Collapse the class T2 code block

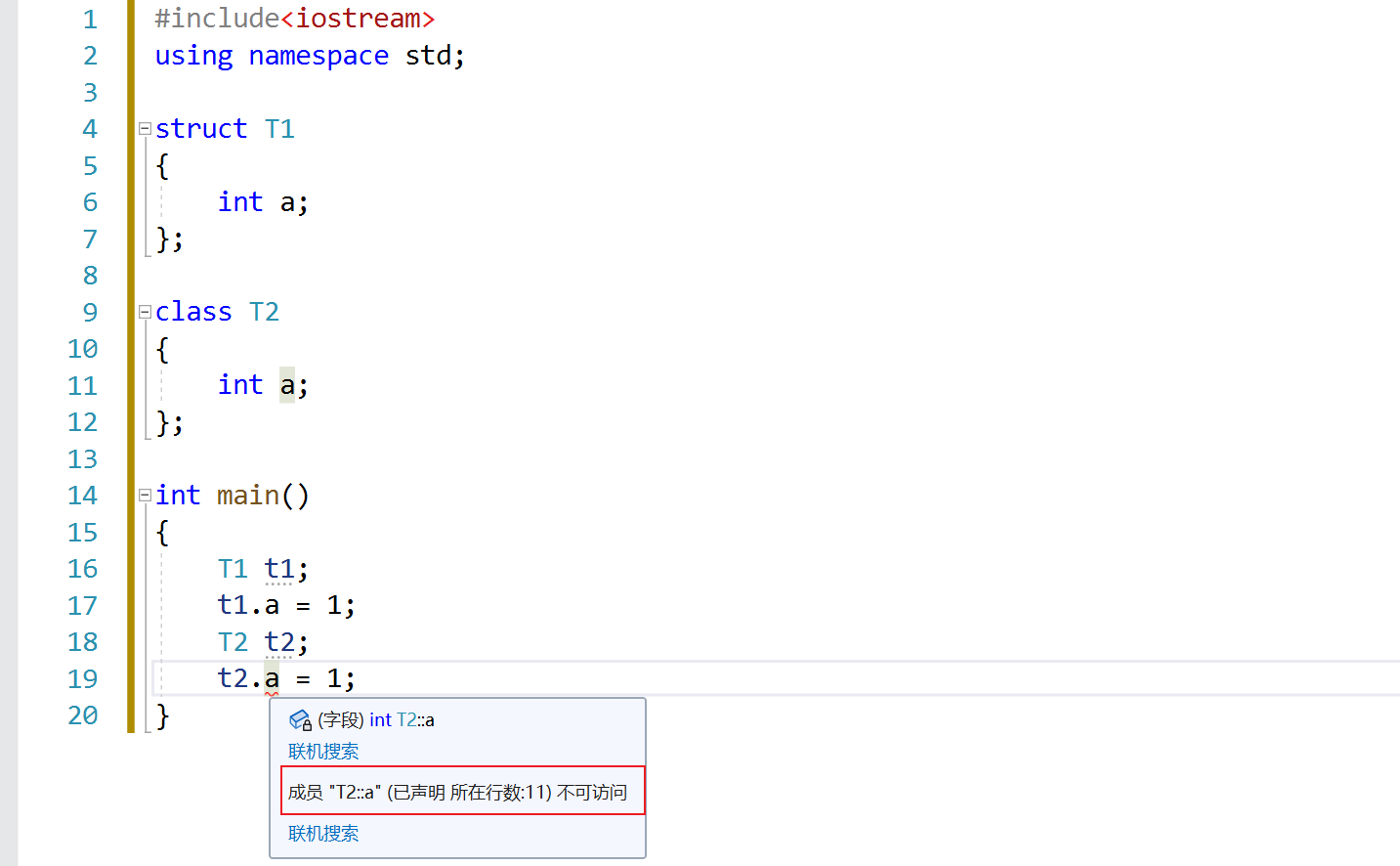(145, 312)
